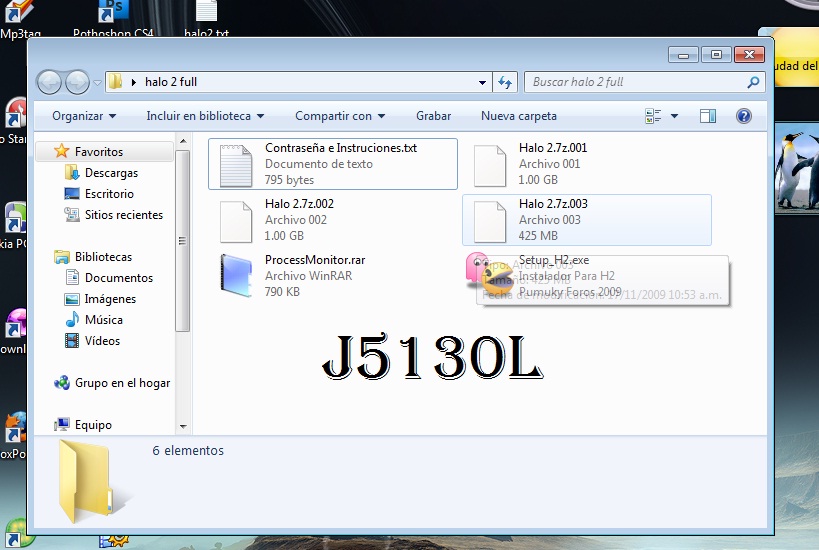Click the folder icon in address bar

115,81
